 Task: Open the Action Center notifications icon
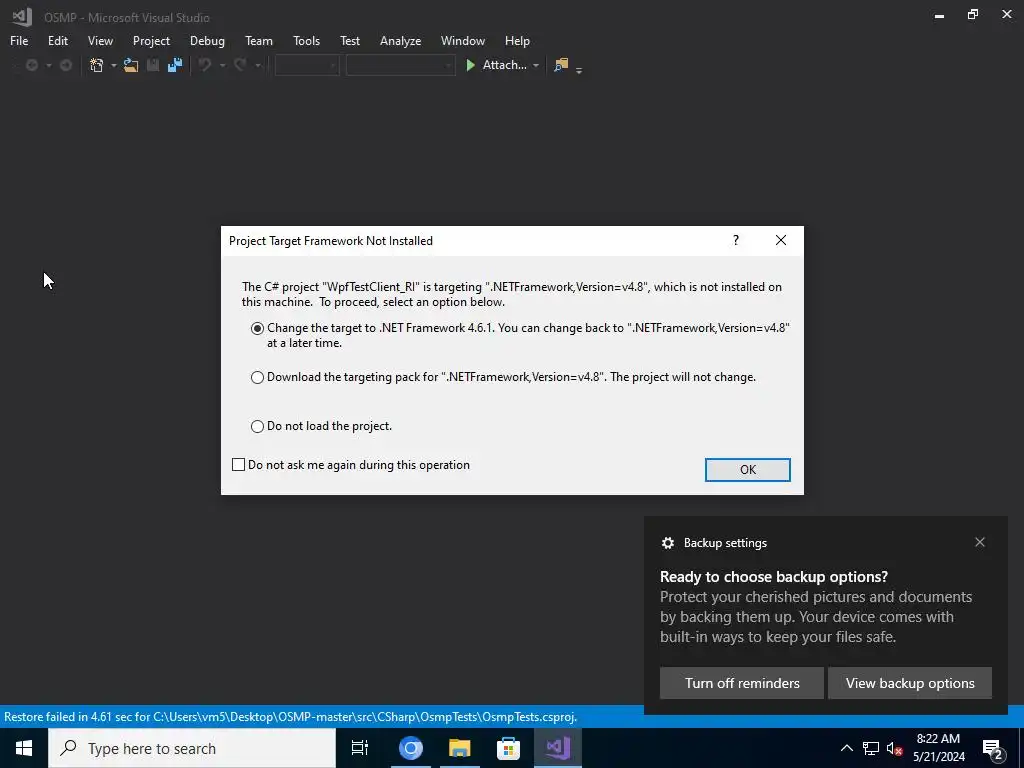[993, 749]
